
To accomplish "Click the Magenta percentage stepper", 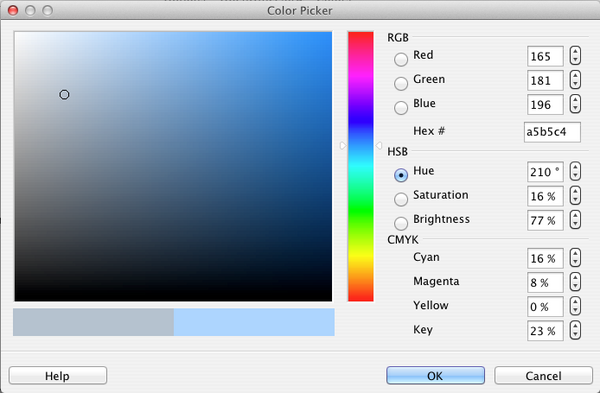I will (x=575, y=282).
